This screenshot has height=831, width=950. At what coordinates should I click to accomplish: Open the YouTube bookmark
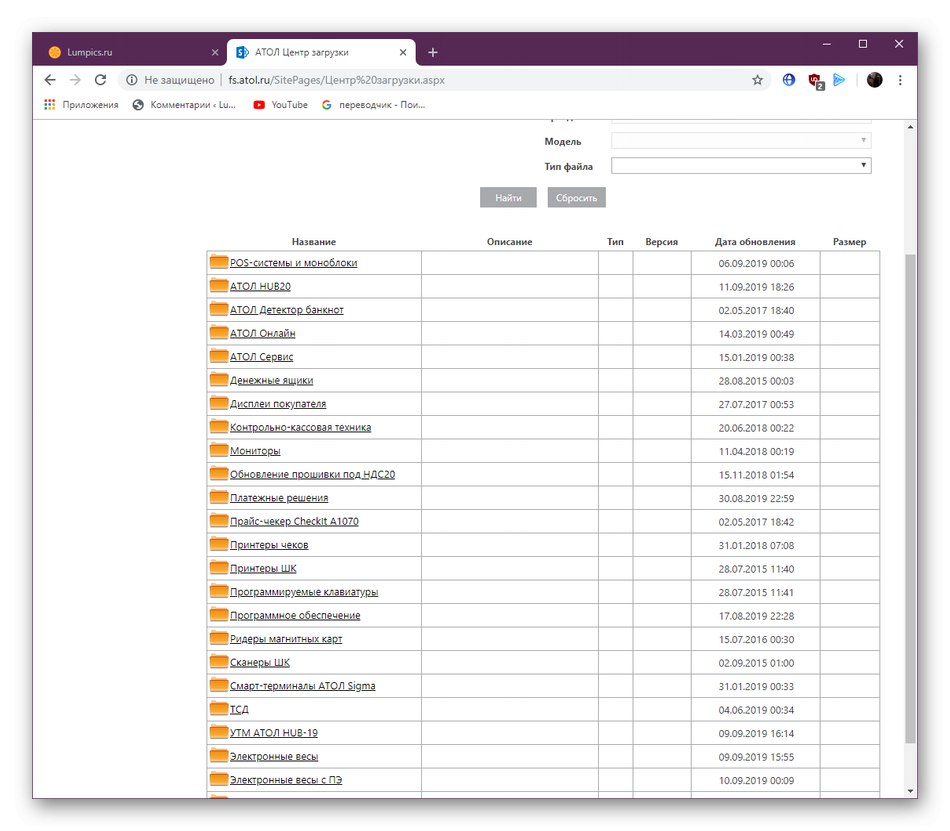[281, 105]
